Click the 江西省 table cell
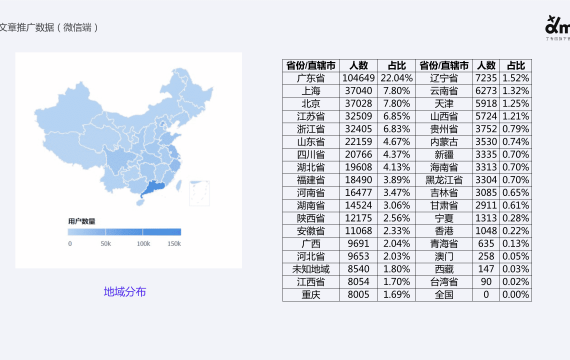This screenshot has height=360, width=570. click(311, 282)
